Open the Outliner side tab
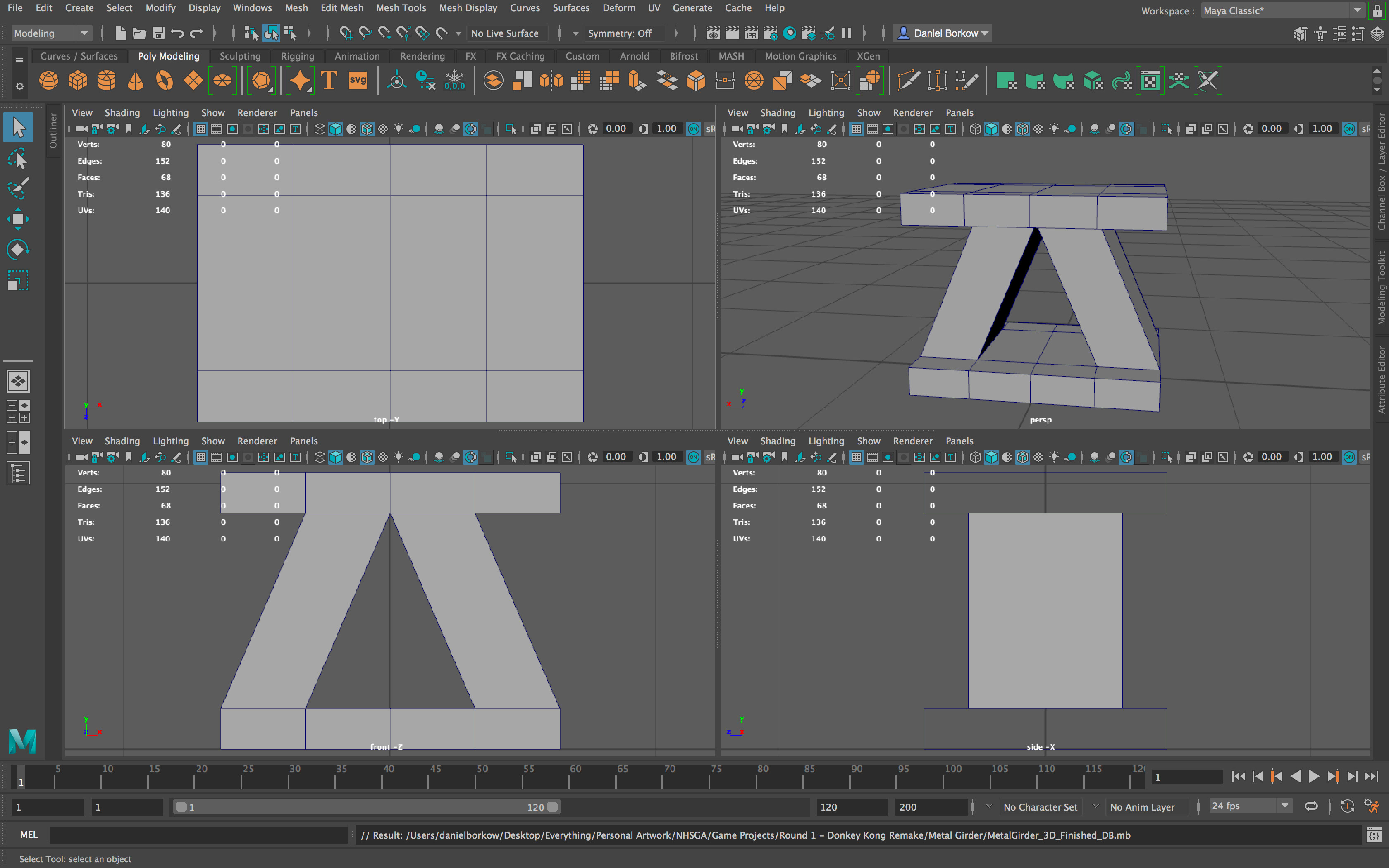This screenshot has height=868, width=1389. point(53,130)
